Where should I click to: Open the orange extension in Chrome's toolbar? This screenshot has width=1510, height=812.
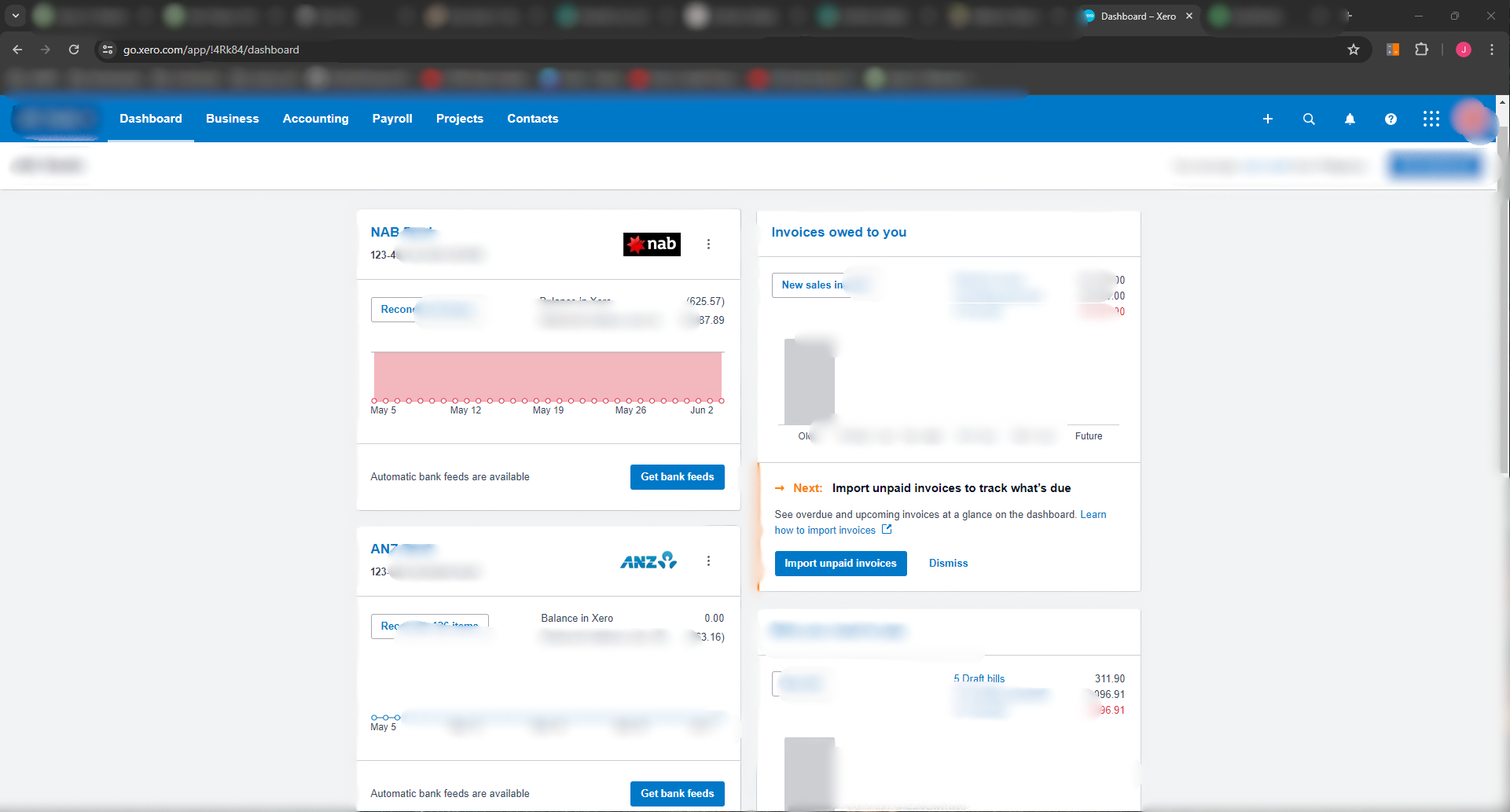click(x=1393, y=50)
